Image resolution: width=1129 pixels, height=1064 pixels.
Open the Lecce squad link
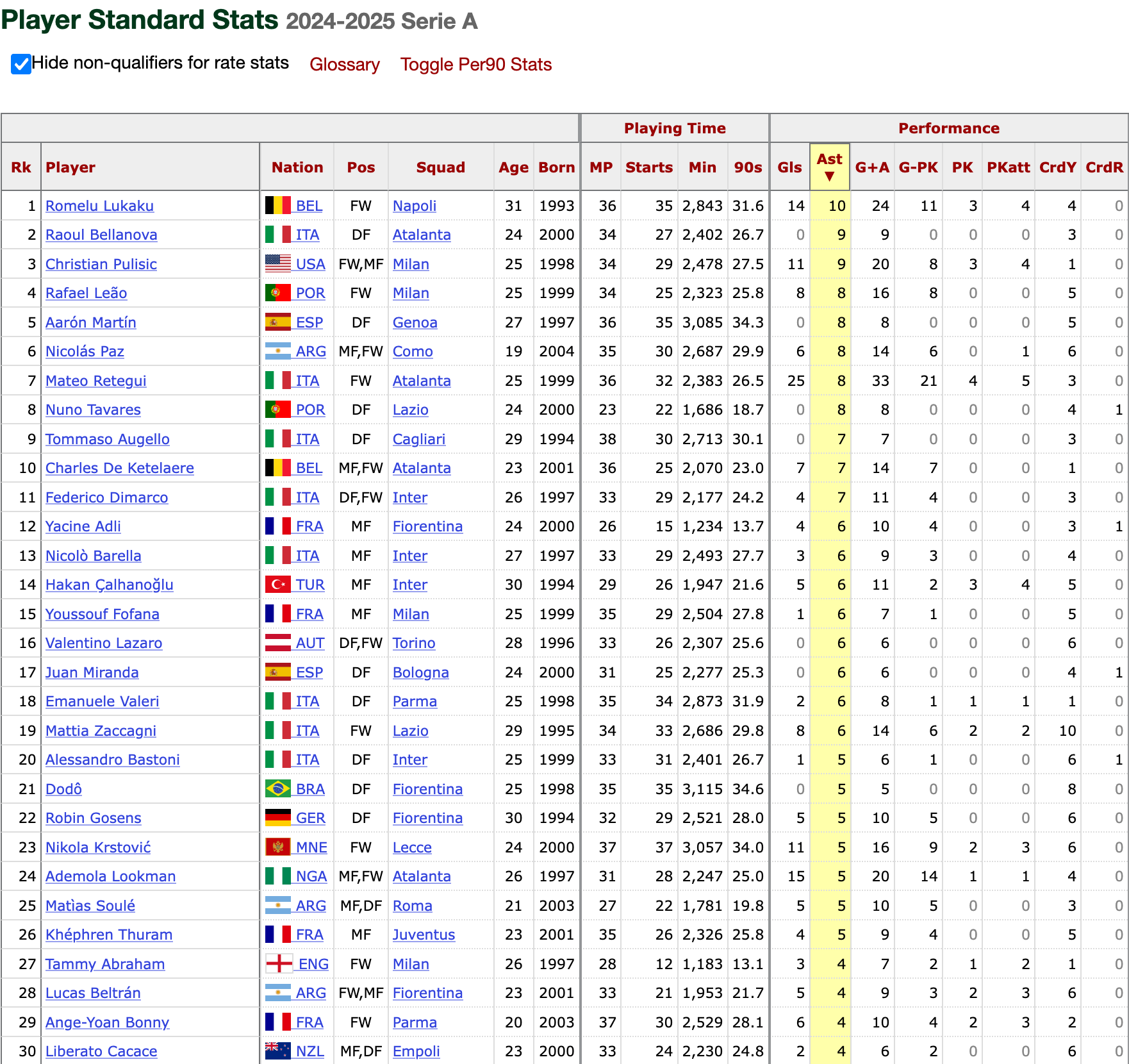412,847
